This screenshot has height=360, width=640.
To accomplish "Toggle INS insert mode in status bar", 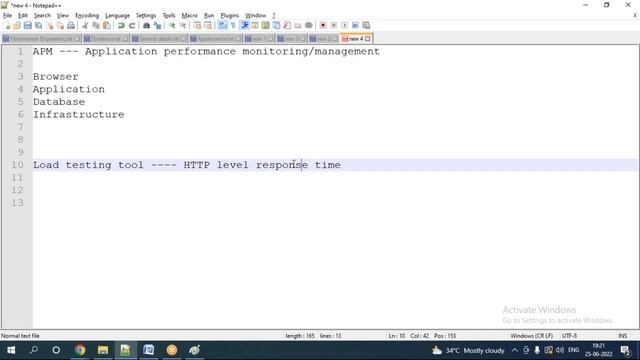I will (x=622, y=336).
